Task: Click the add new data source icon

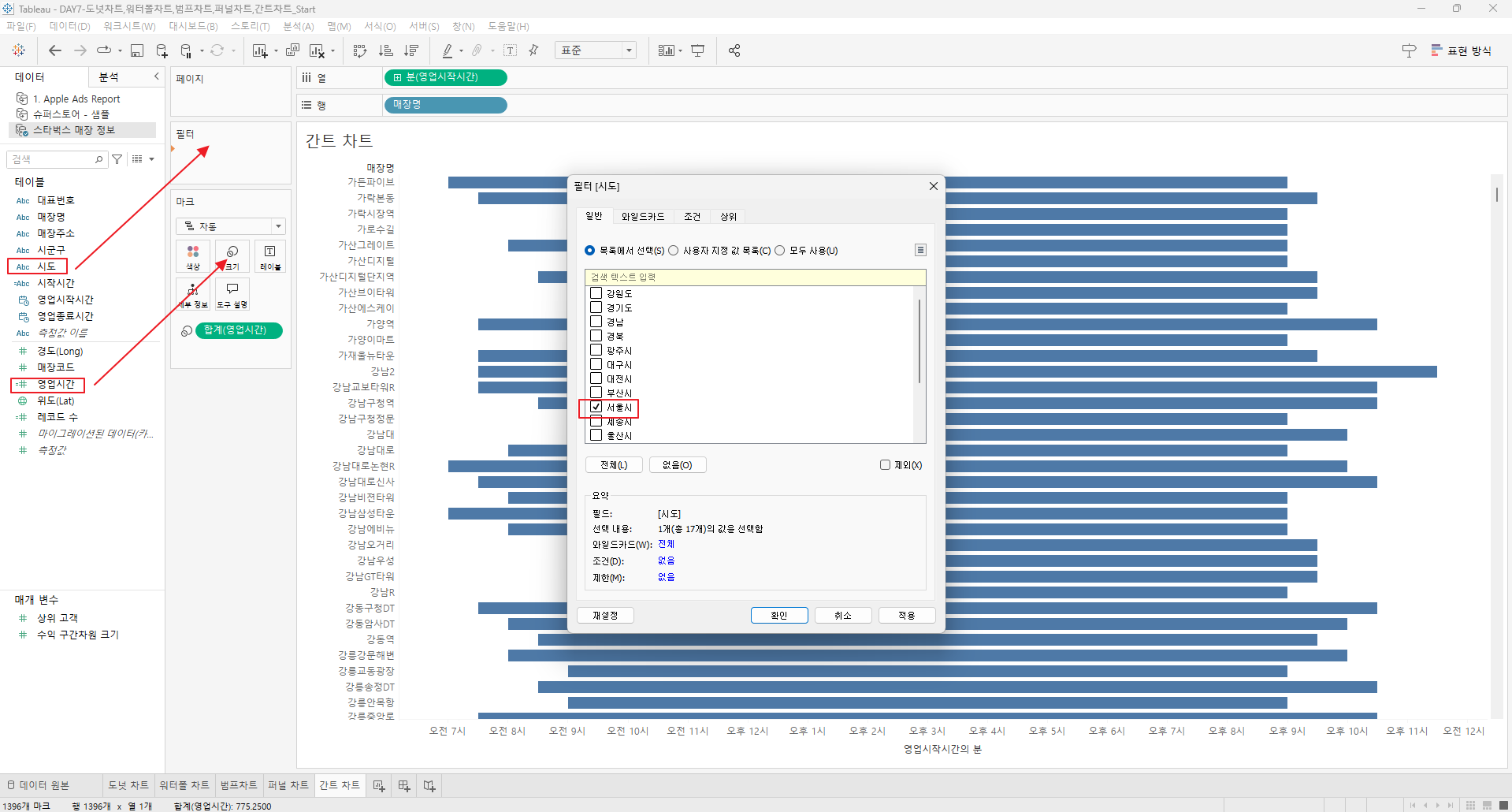Action: (x=162, y=50)
